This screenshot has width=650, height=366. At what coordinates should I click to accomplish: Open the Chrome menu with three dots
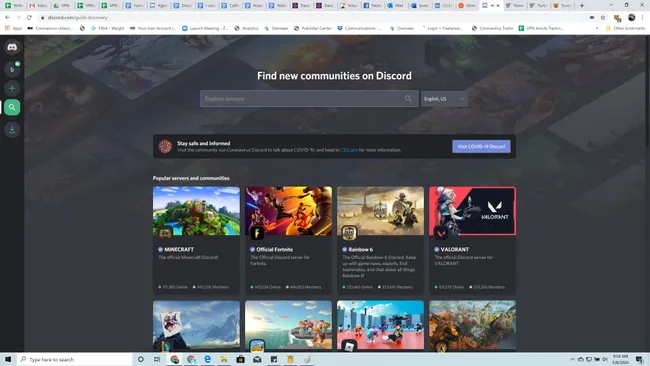643,17
